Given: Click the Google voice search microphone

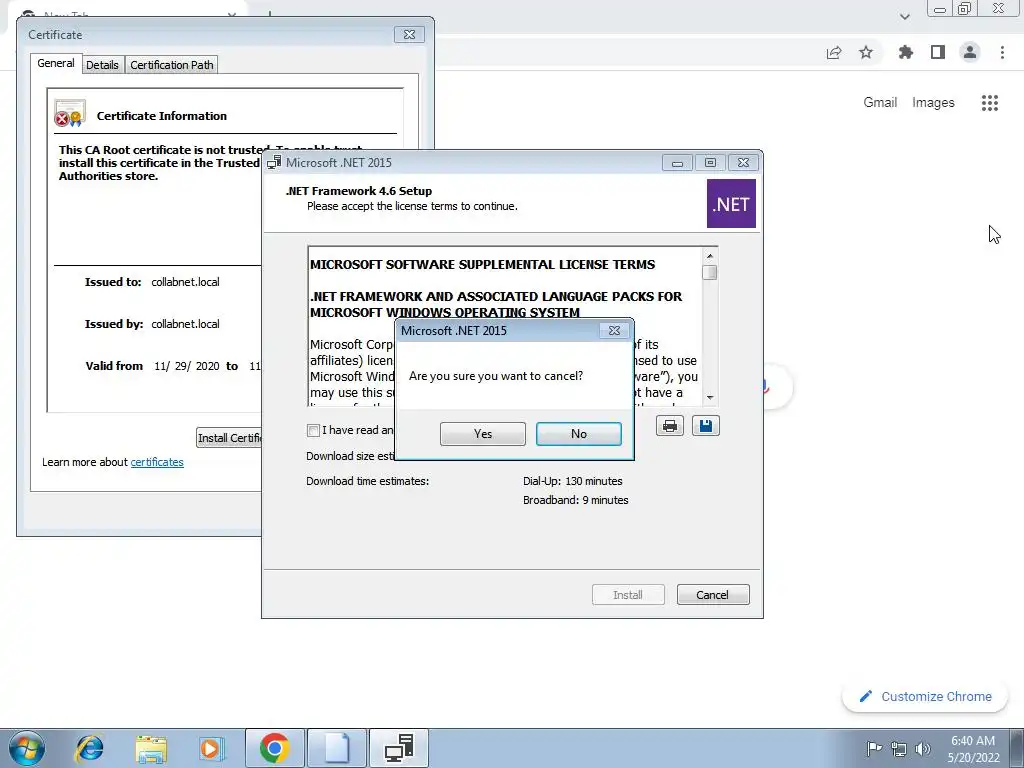Looking at the screenshot, I should click(766, 387).
